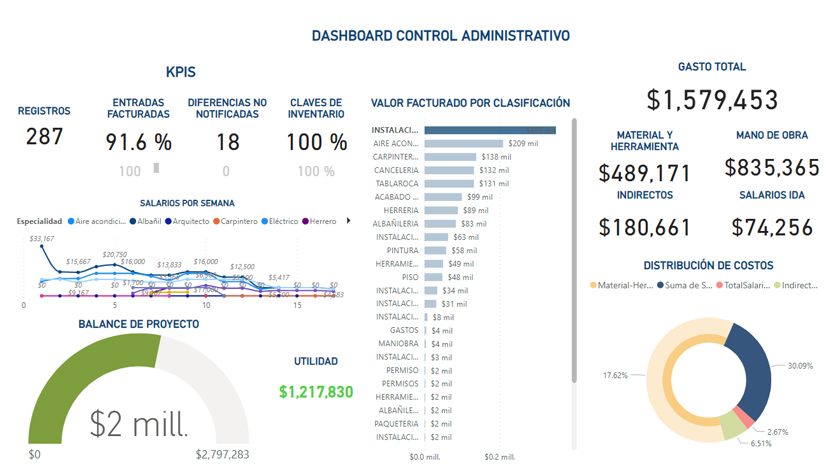Click the Aire acondicionado legend marker dot
This screenshot has height=467, width=834.
(x=70, y=221)
